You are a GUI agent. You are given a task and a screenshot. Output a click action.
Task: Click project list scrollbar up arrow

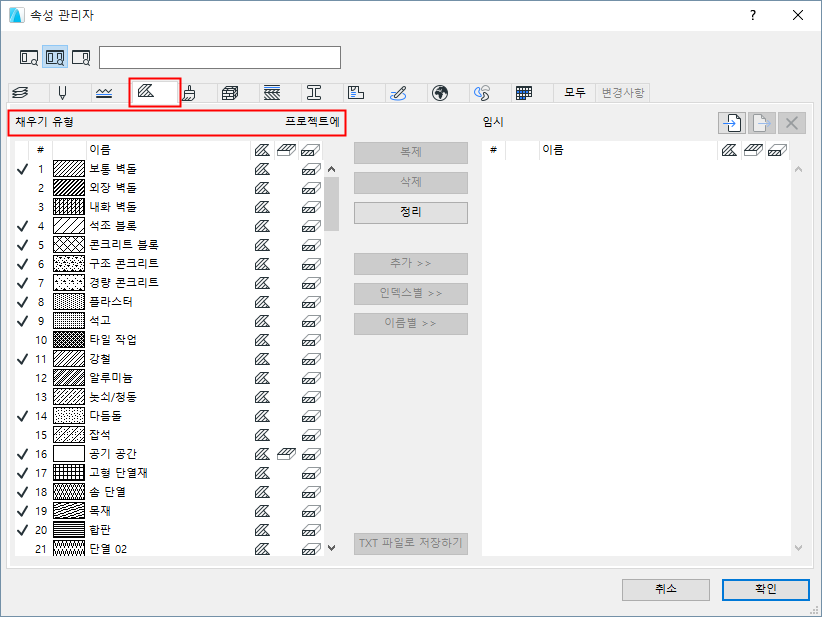click(331, 169)
